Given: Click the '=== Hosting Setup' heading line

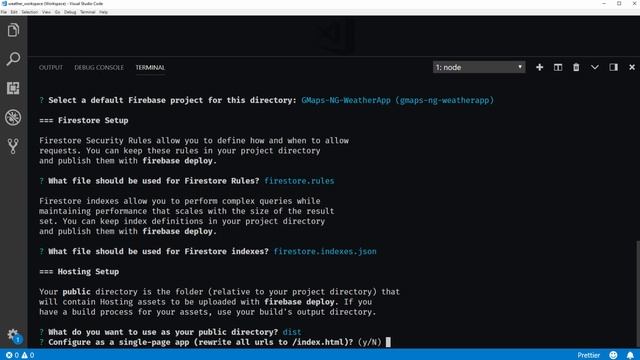Looking at the screenshot, I should click(x=79, y=271).
